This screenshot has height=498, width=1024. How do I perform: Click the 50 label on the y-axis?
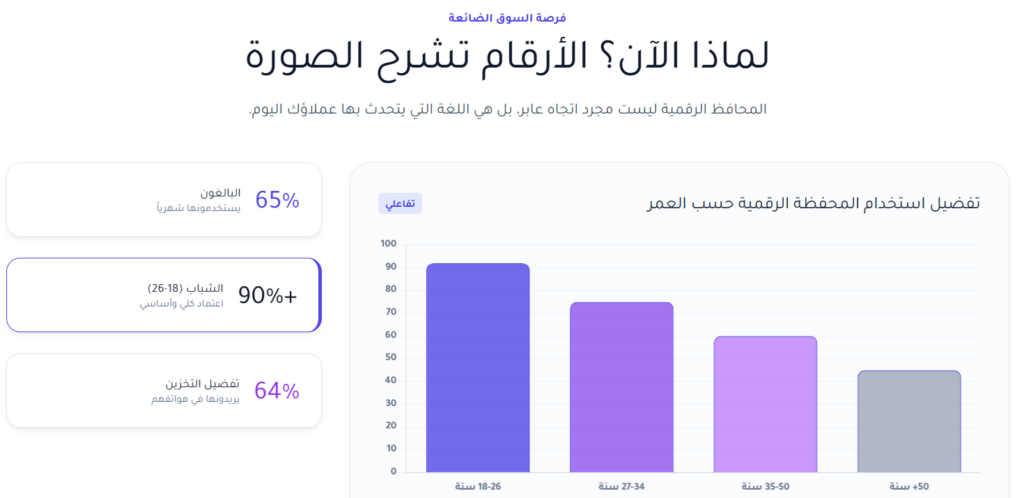pyautogui.click(x=390, y=357)
